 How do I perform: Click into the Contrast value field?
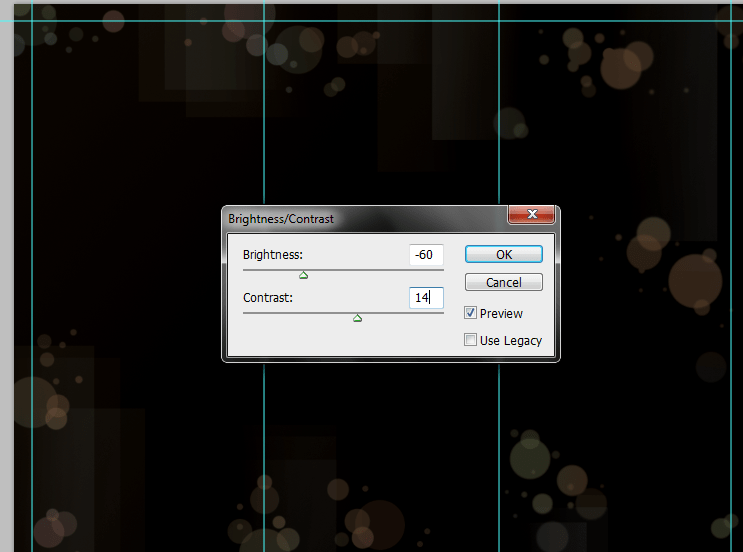click(426, 298)
